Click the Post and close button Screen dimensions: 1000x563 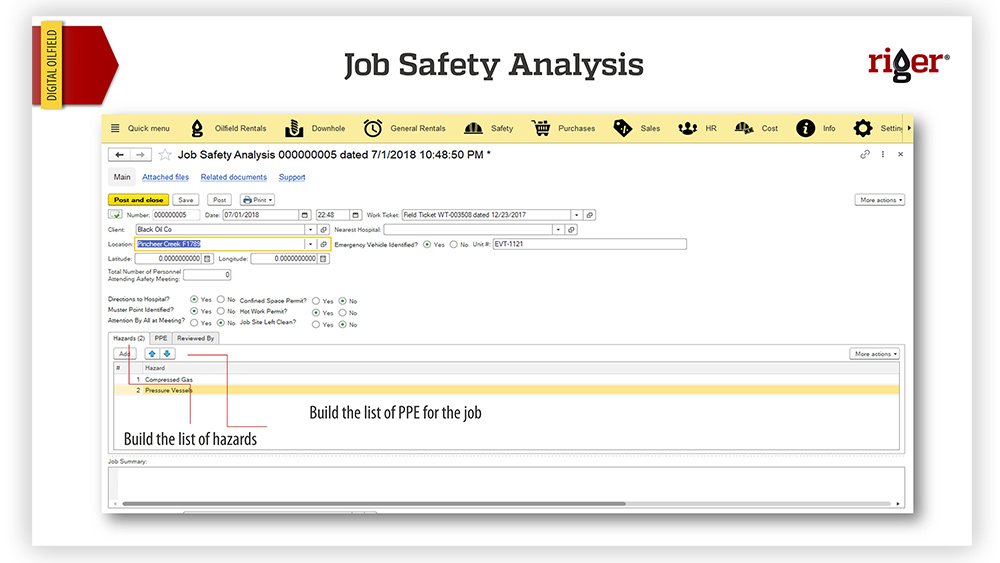(x=139, y=200)
